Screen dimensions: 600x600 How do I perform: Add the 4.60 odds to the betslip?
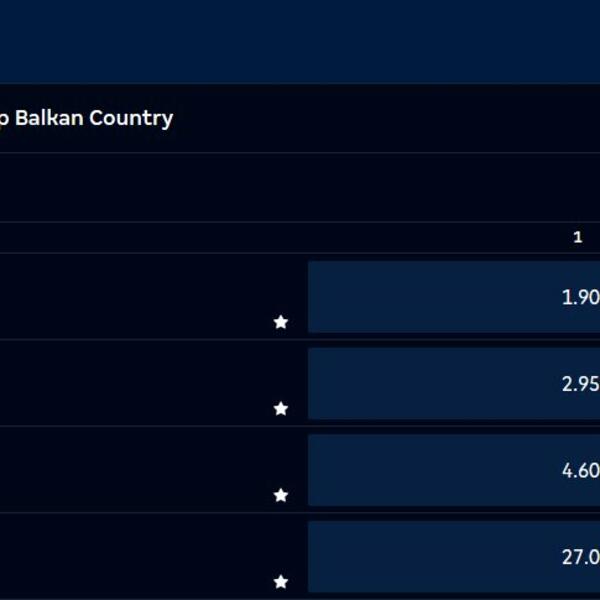454,470
